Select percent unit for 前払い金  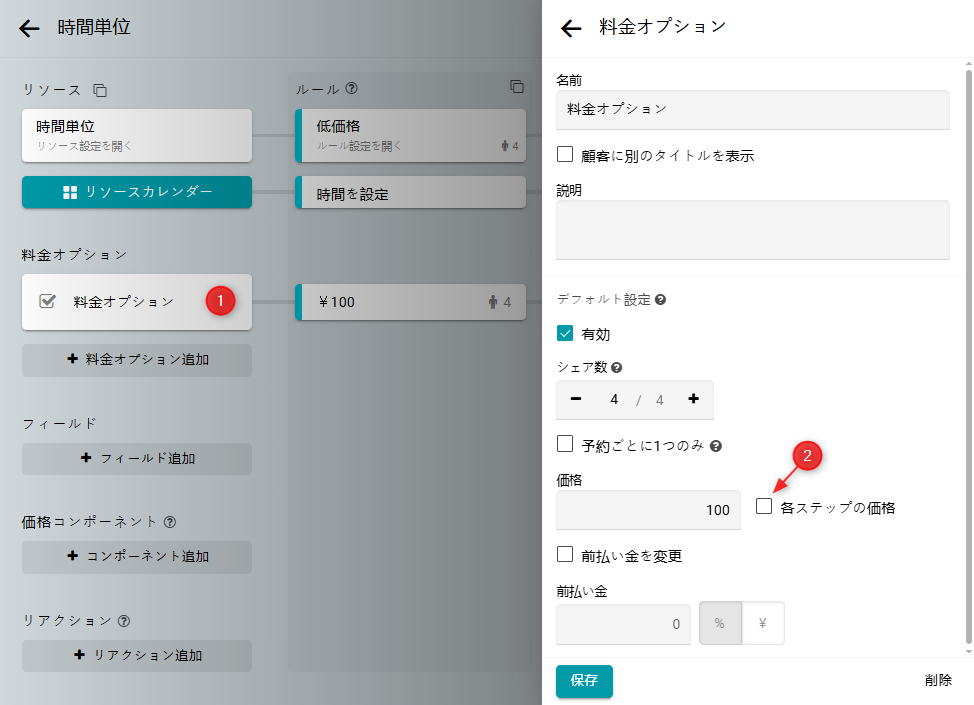point(720,623)
